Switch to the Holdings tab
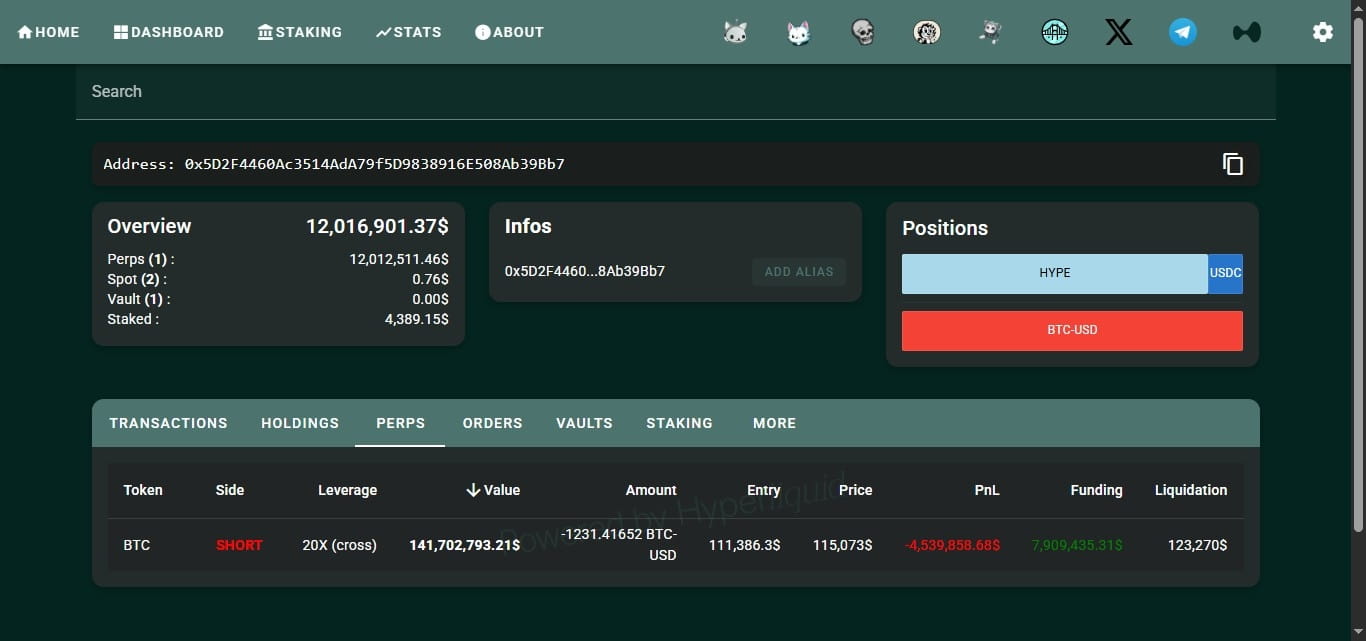 pyautogui.click(x=300, y=423)
